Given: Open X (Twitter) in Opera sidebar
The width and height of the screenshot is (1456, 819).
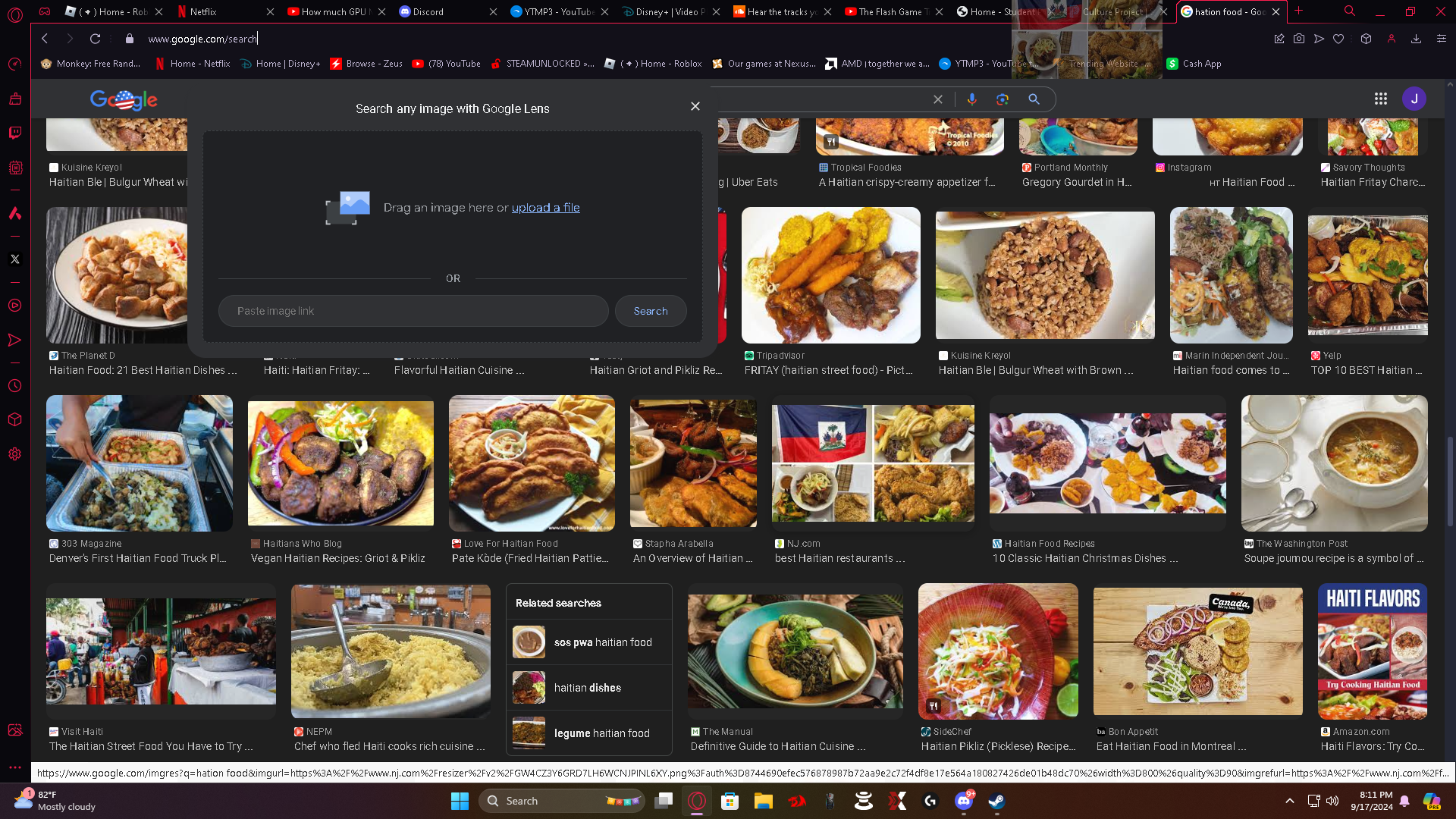Looking at the screenshot, I should pos(14,259).
